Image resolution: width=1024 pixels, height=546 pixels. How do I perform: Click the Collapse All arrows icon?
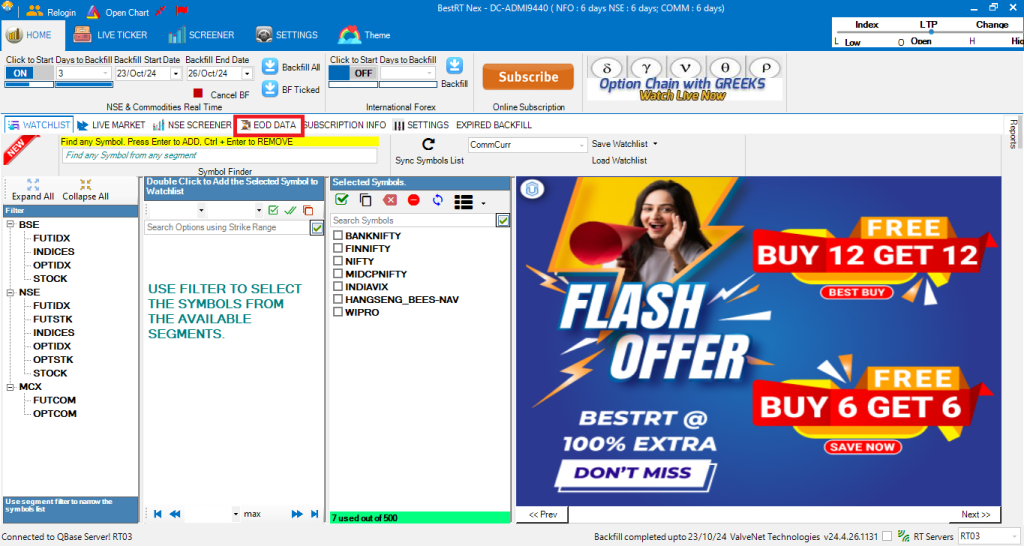click(x=86, y=184)
